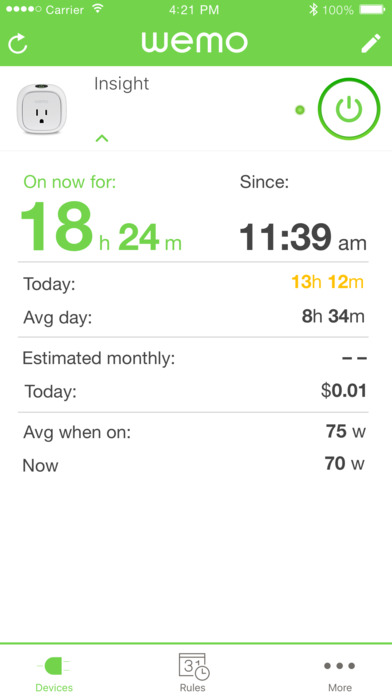
Task: Tap the 18h 24m on-time value
Action: pos(101,228)
